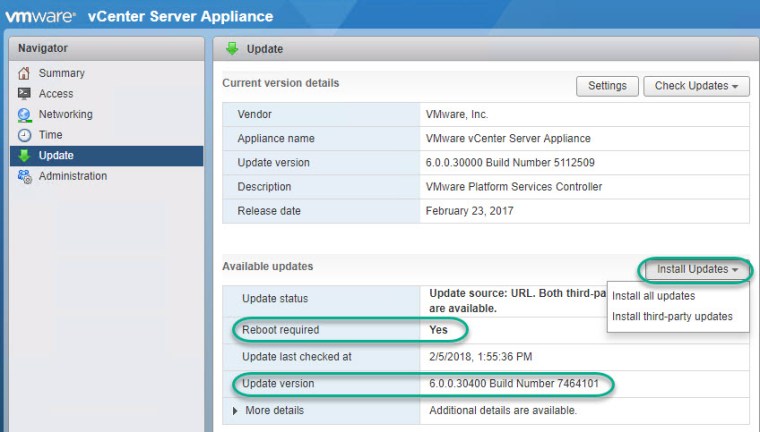Select the VMware, Inc. value
Screen dimensions: 760x432
click(x=457, y=114)
